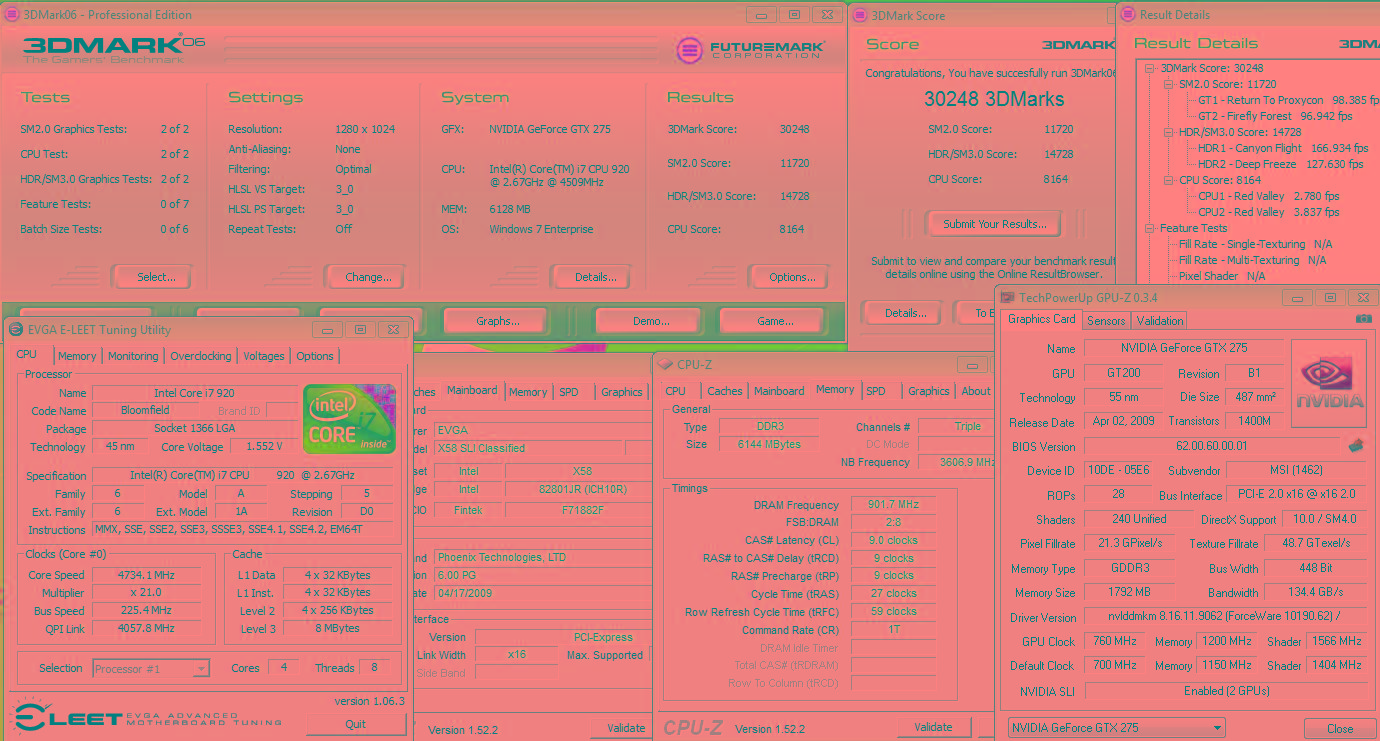Click the E-LEET logo at bottom

coord(147,717)
